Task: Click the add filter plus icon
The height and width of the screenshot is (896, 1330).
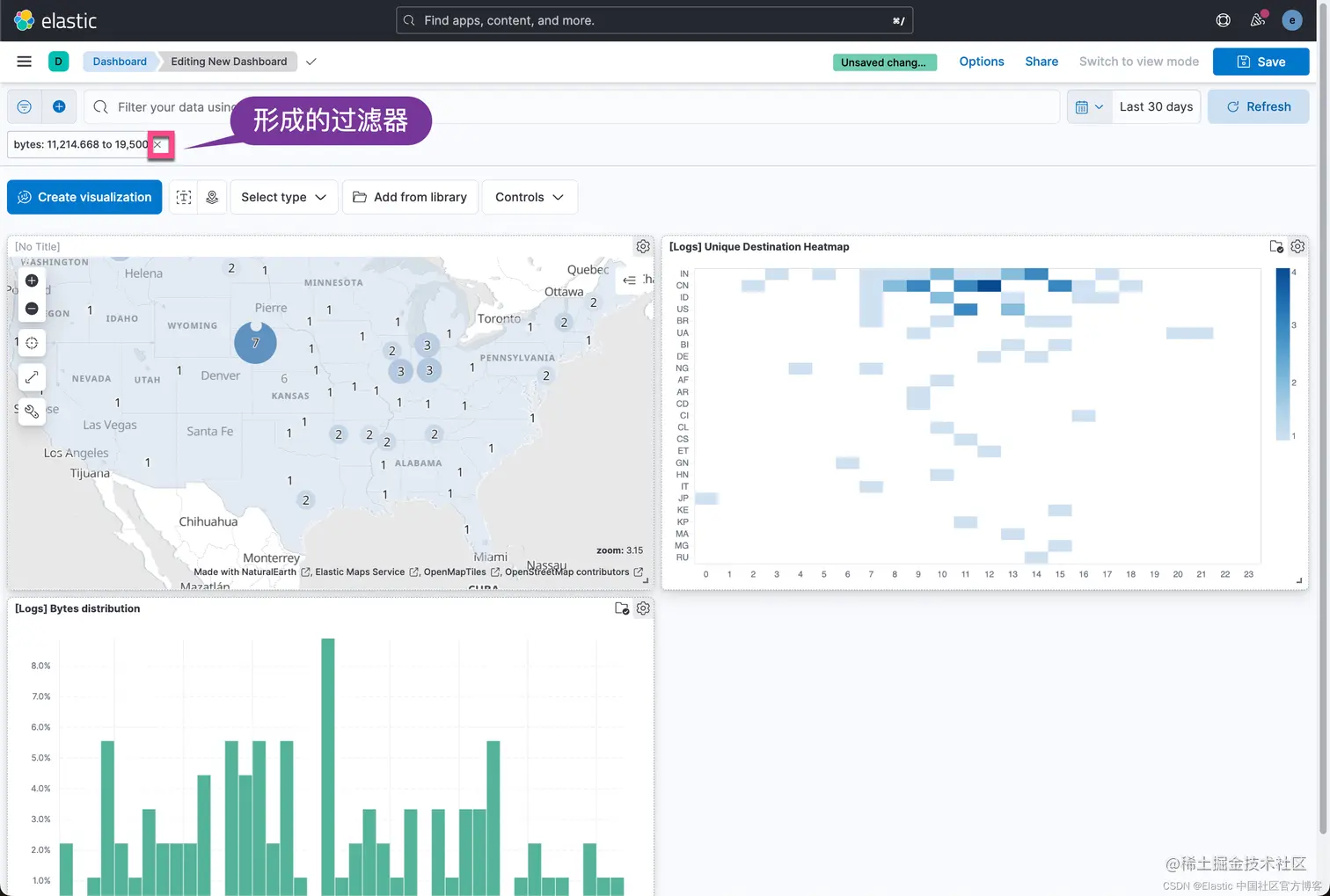Action: [x=59, y=106]
